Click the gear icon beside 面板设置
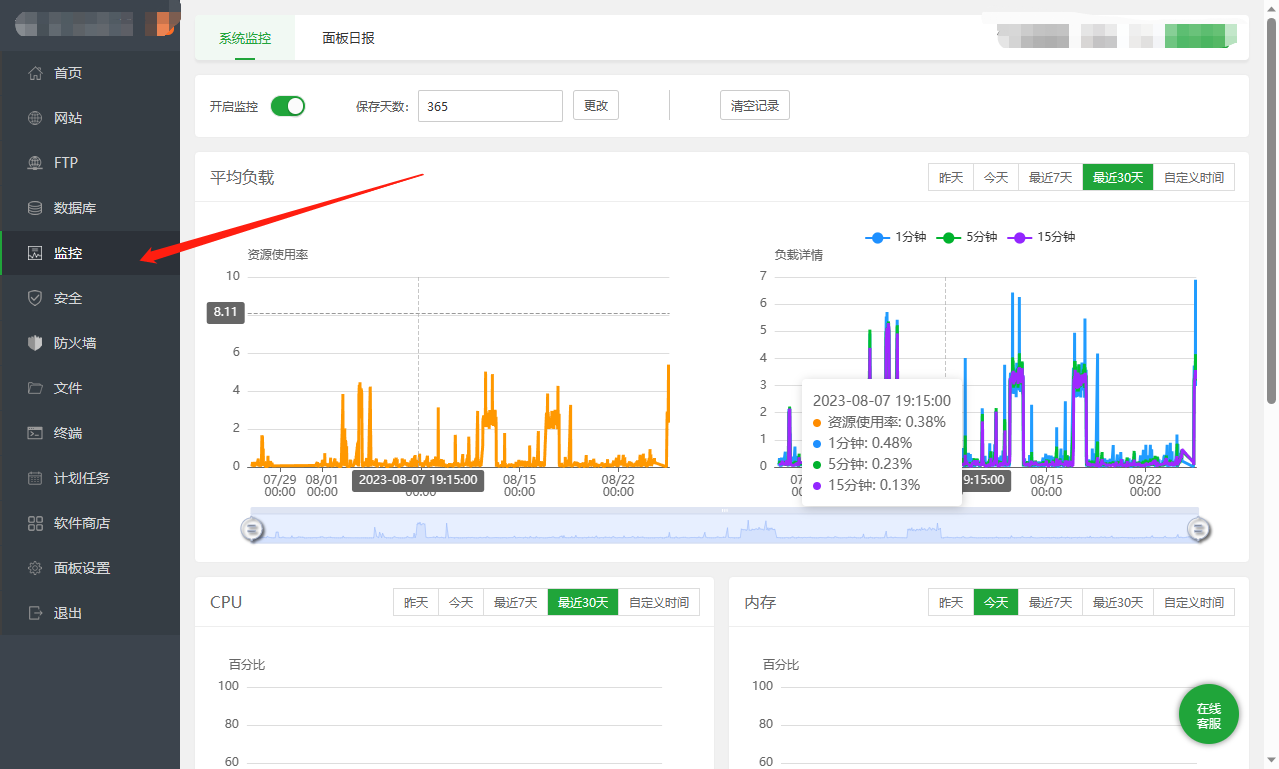 (x=35, y=568)
